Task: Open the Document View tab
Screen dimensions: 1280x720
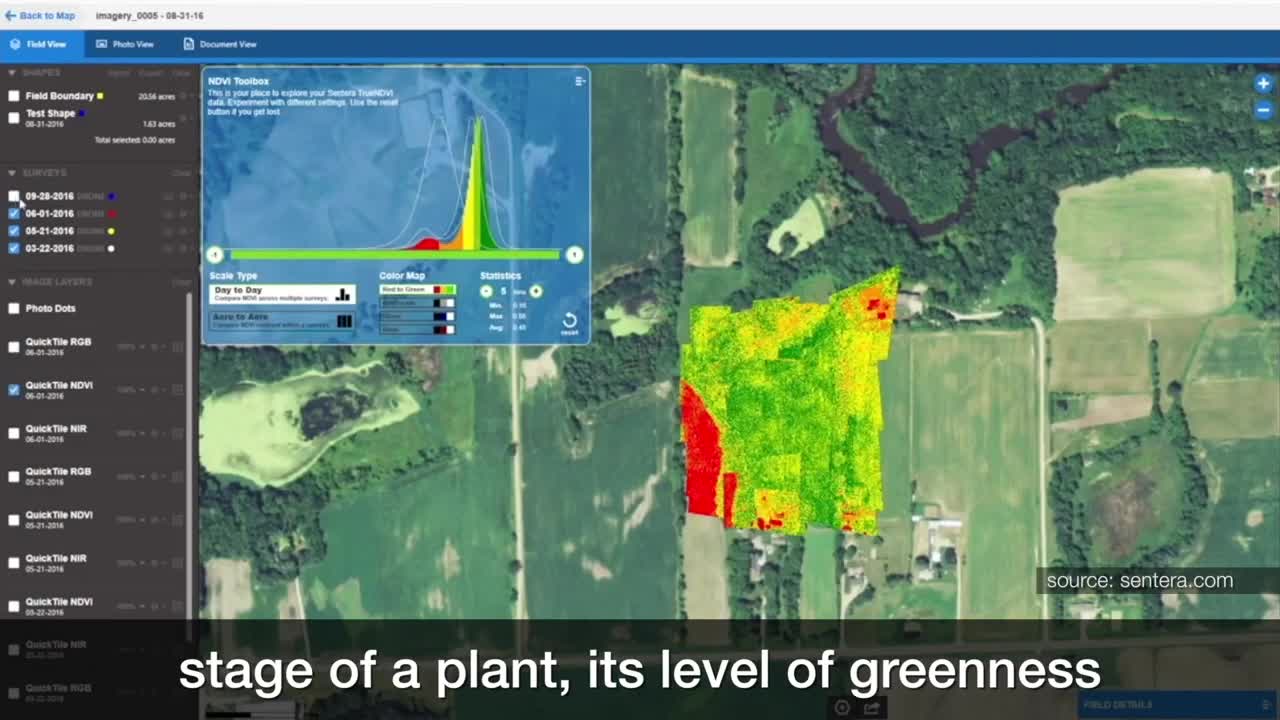Action: (x=220, y=45)
